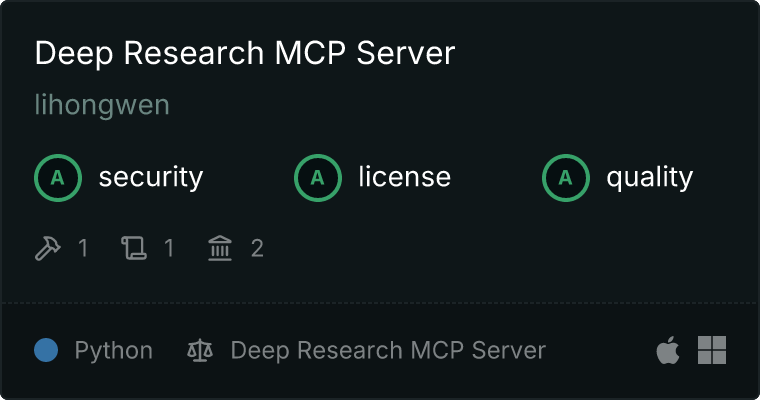Viewport: 760px width, 400px height.
Task: Click the balance scale license icon
Action: point(200,350)
